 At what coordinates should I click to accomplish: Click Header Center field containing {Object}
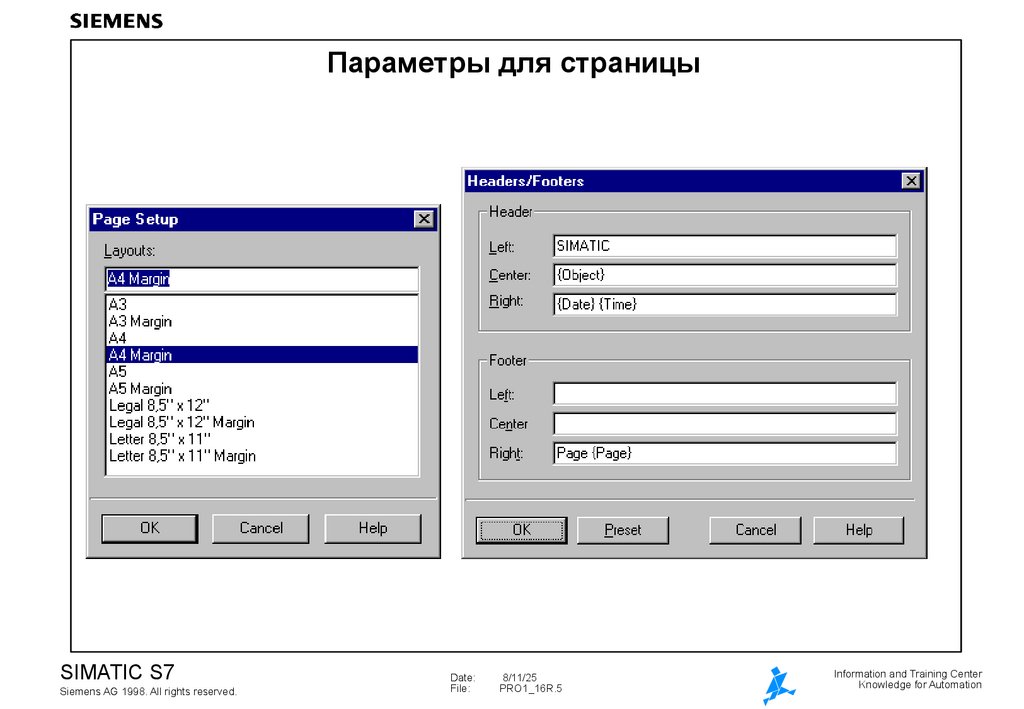pyautogui.click(x=725, y=275)
